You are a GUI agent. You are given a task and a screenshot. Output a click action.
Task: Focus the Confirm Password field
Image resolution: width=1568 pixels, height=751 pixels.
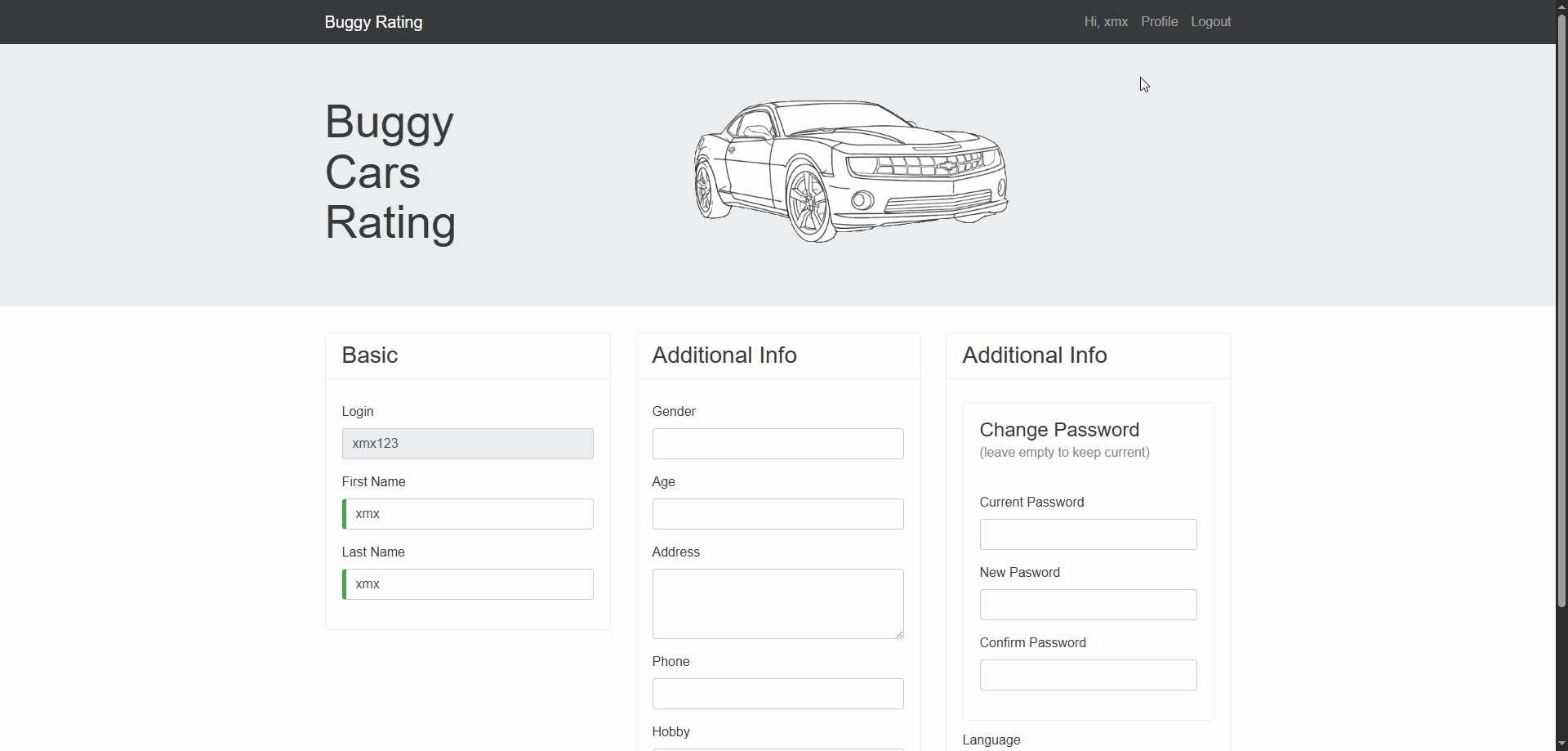pyautogui.click(x=1088, y=675)
